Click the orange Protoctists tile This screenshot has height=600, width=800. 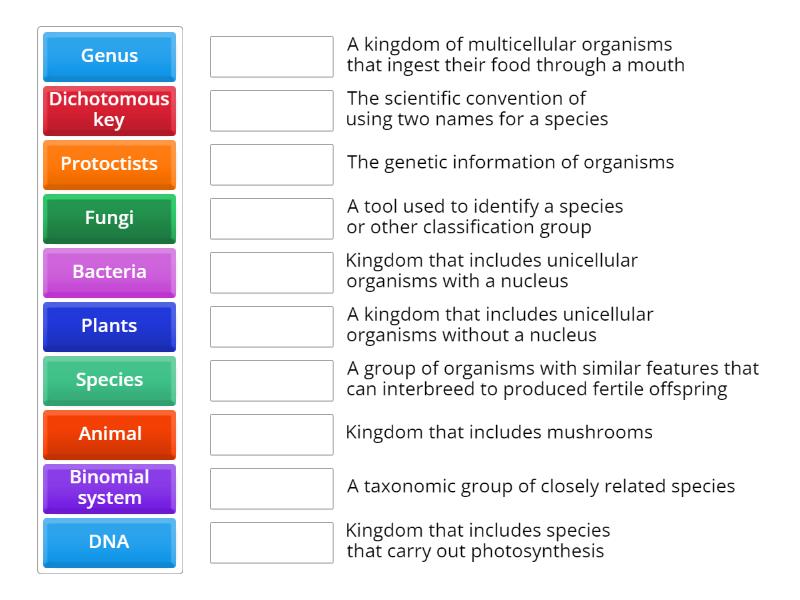[x=110, y=164]
